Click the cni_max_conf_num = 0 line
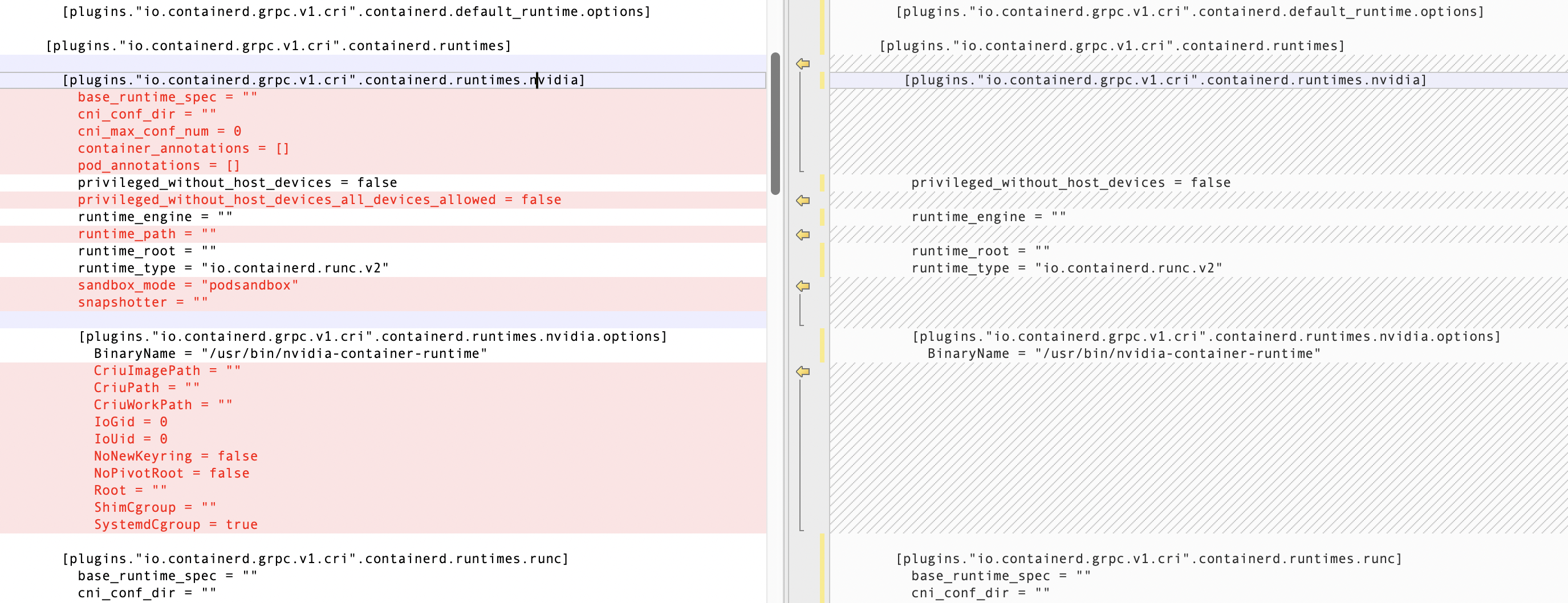1568x603 pixels. tap(160, 132)
